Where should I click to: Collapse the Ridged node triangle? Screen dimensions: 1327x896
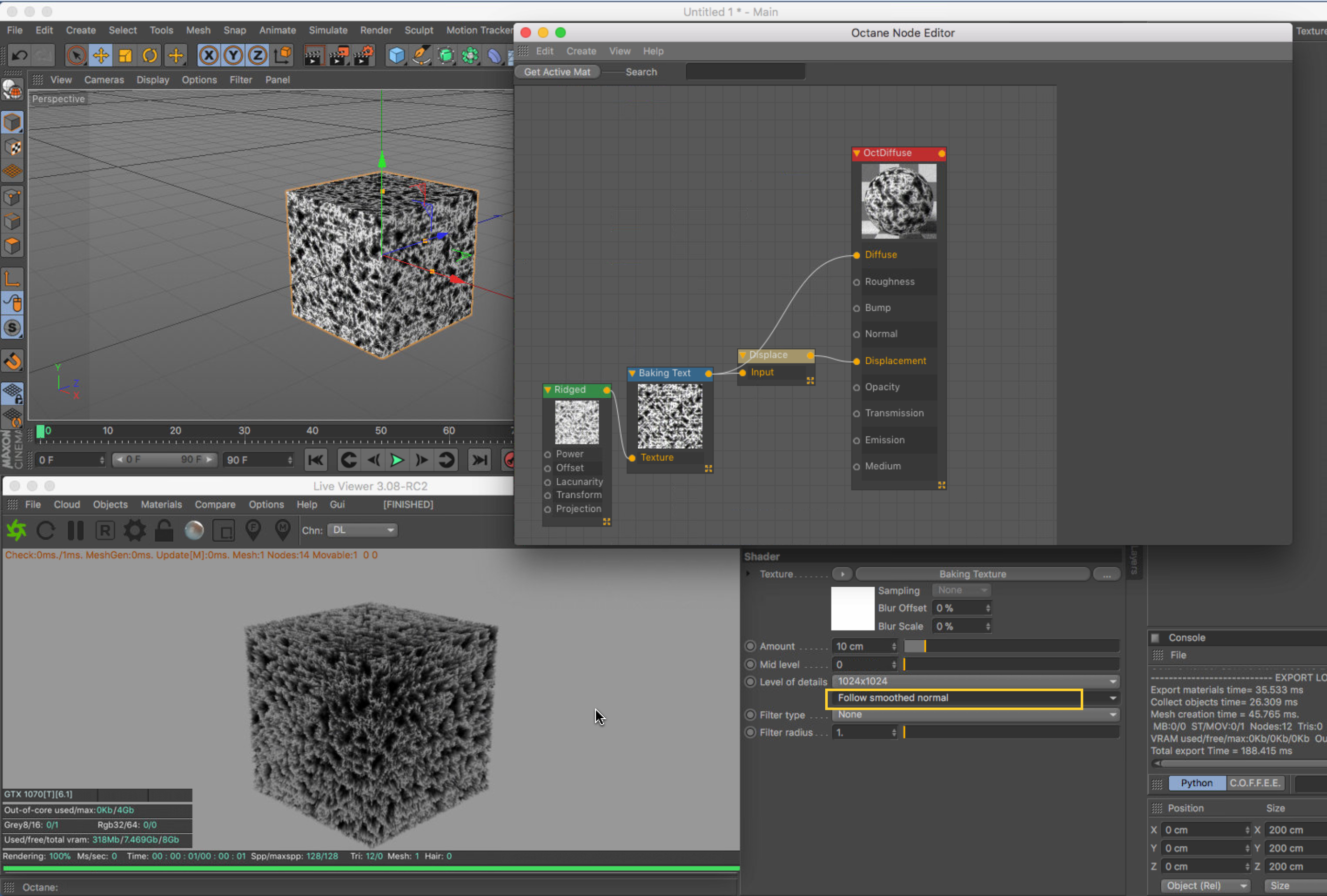point(547,390)
